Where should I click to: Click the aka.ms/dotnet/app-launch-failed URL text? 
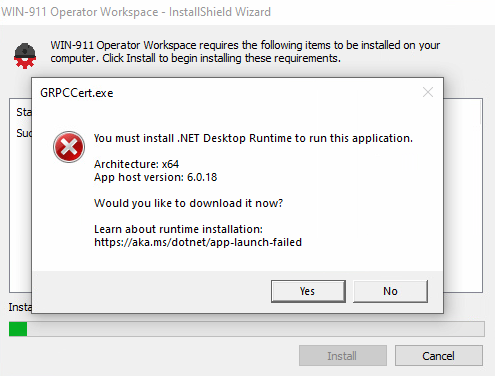[x=198, y=242]
